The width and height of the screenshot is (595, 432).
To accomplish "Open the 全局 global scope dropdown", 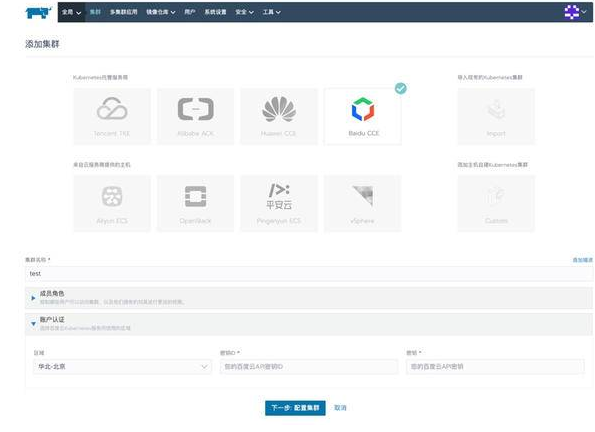I will tap(71, 12).
